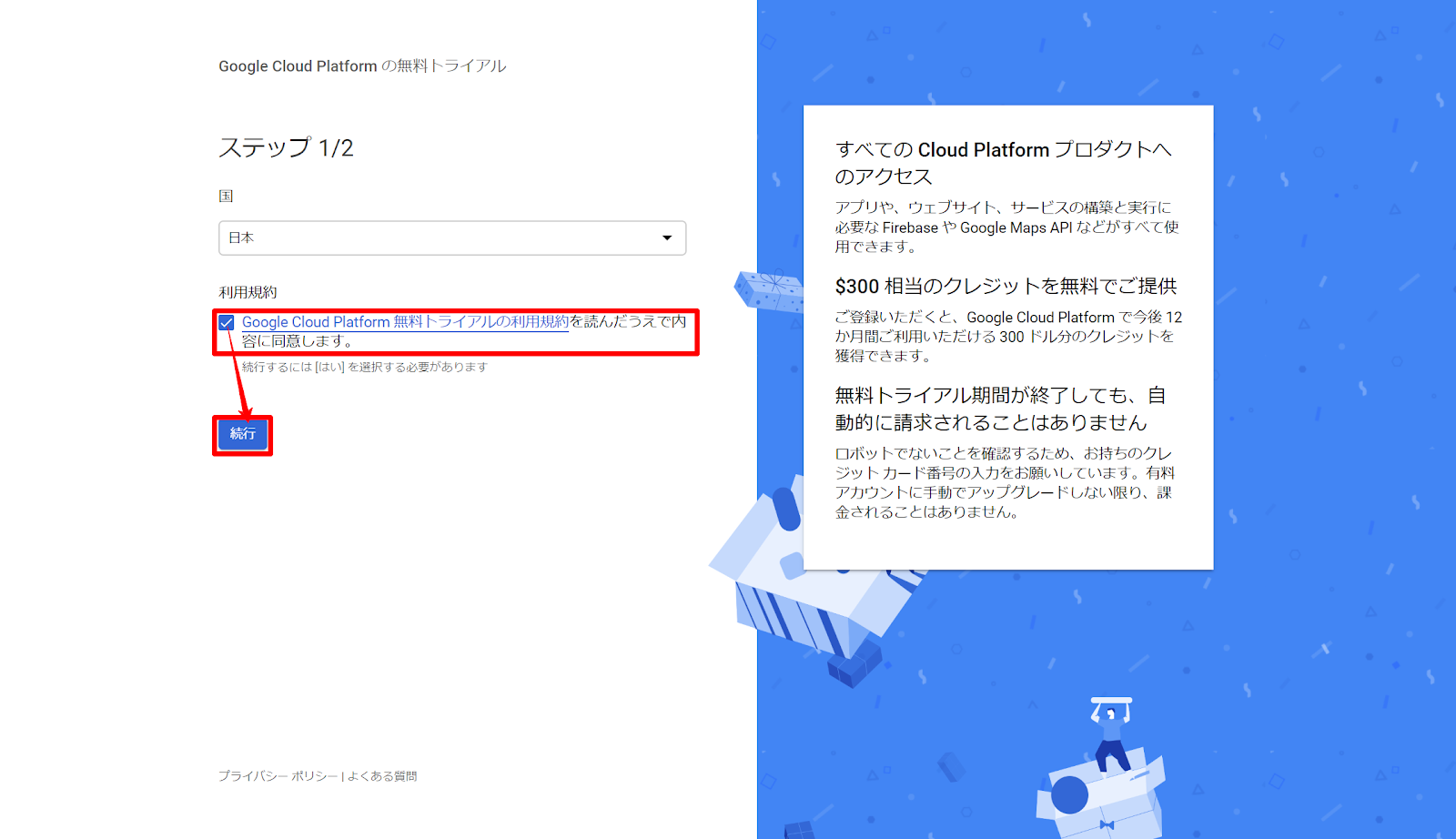Click the paragraph mentioning Firebase and Google Maps API
Image resolution: width=1456 pixels, height=839 pixels.
coord(1007,227)
